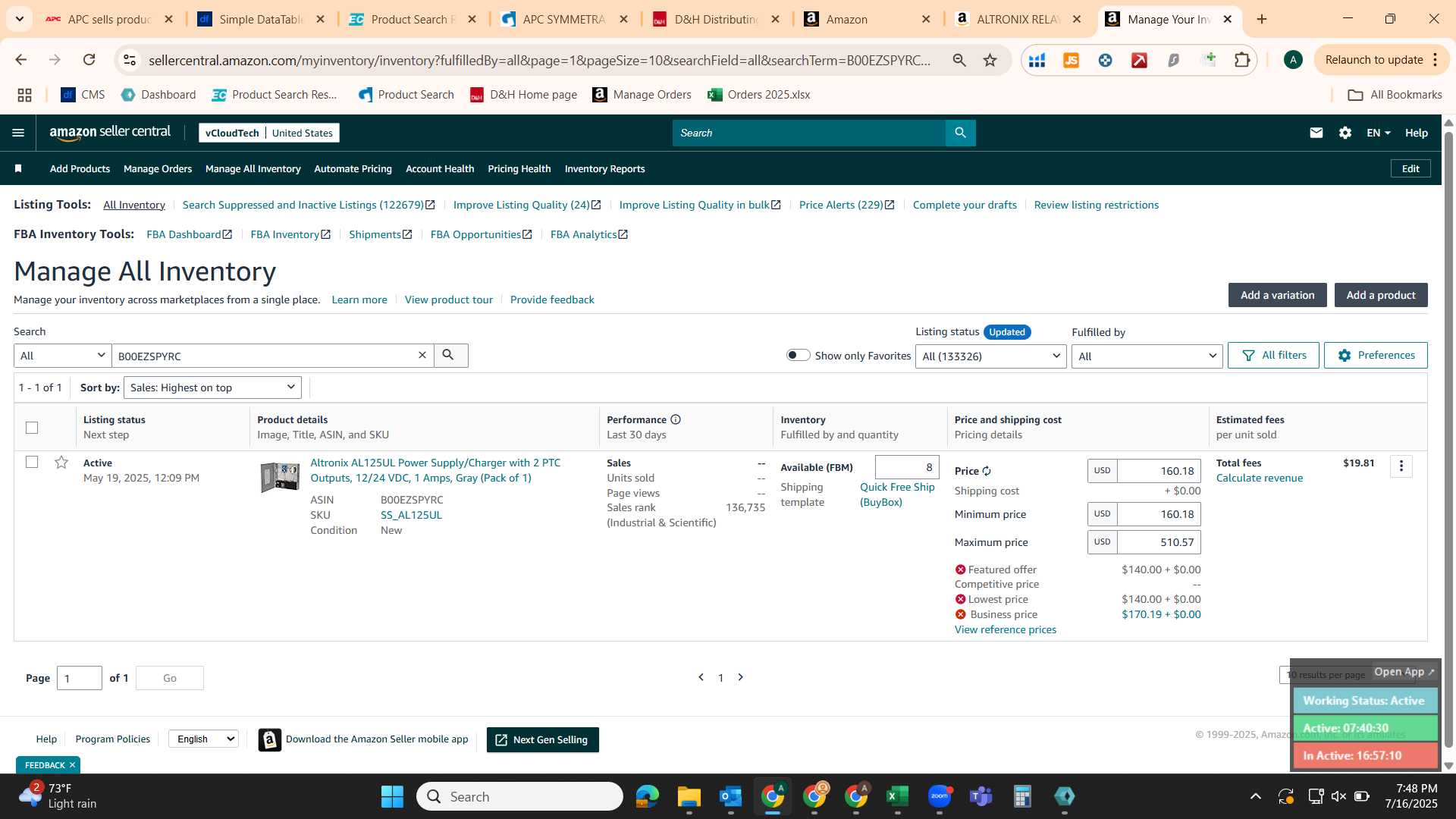
Task: Open File Explorer from the taskbar
Action: [689, 796]
